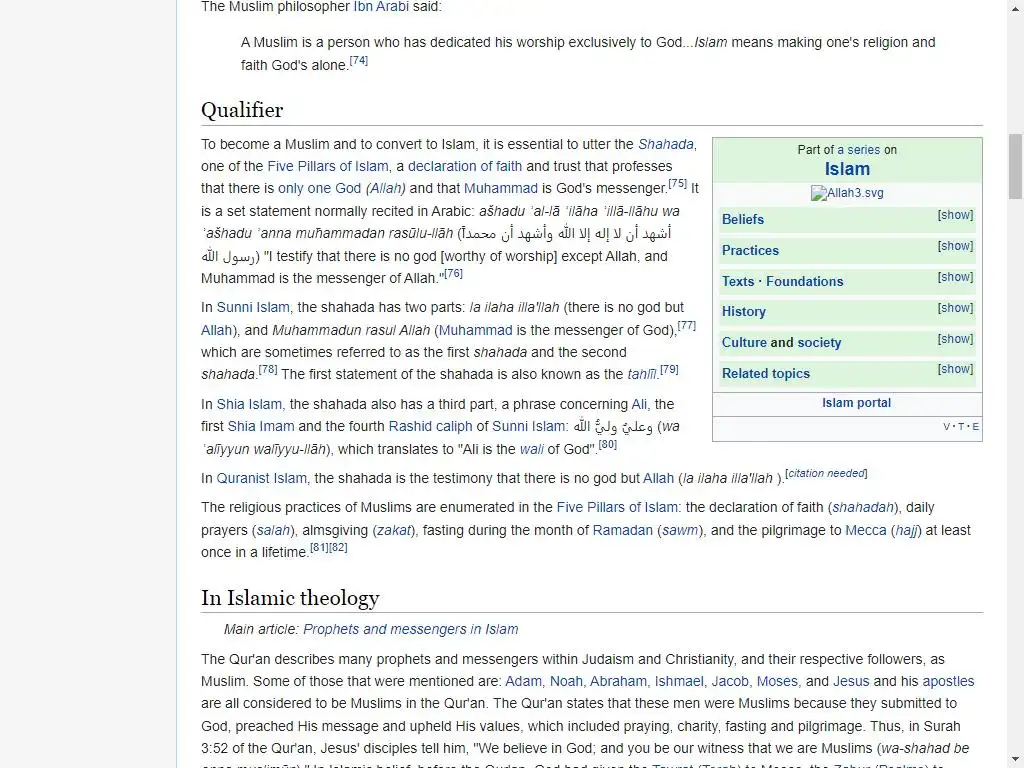This screenshot has height=768, width=1024.
Task: Open the Mecca link
Action: click(x=866, y=531)
